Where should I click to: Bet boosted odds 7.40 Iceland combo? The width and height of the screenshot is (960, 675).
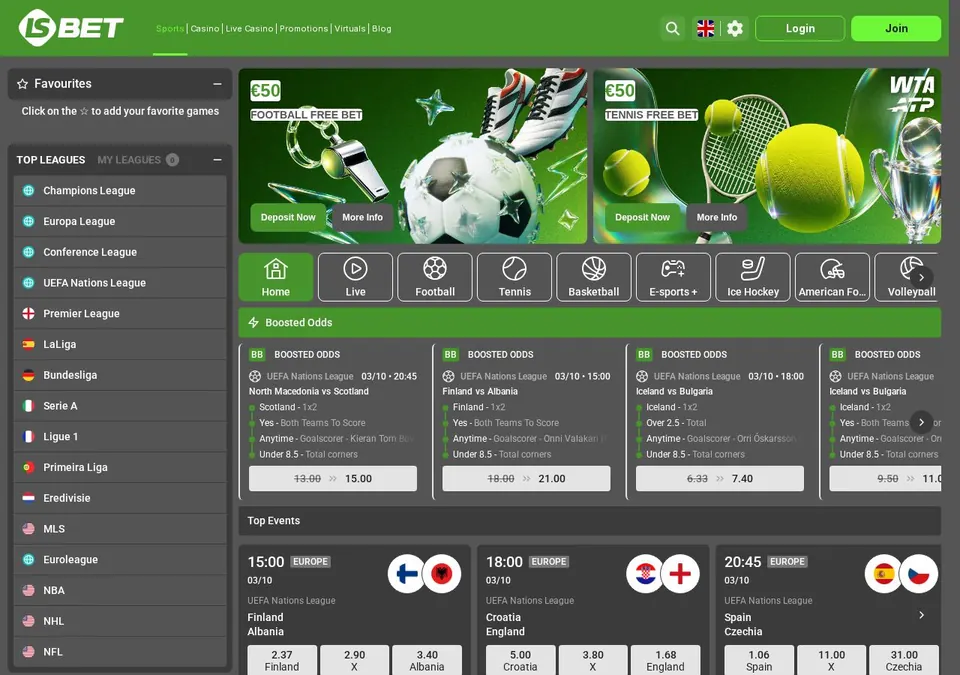pos(720,478)
